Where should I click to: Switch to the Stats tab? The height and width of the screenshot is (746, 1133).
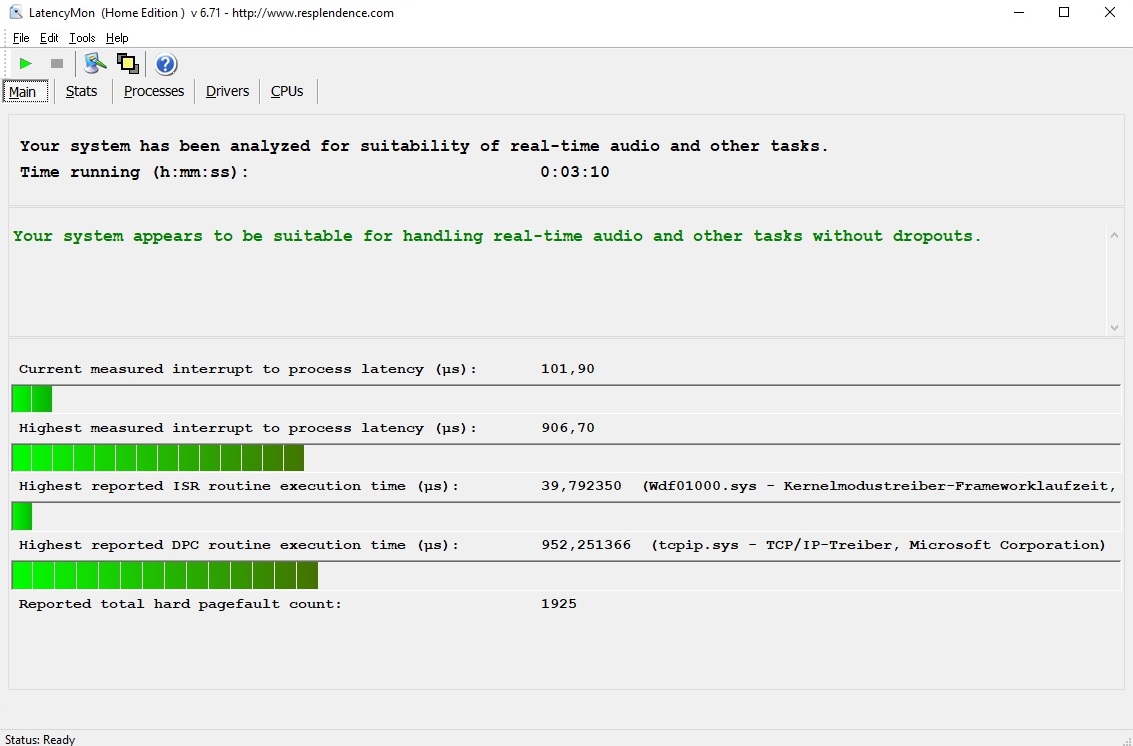[x=82, y=91]
